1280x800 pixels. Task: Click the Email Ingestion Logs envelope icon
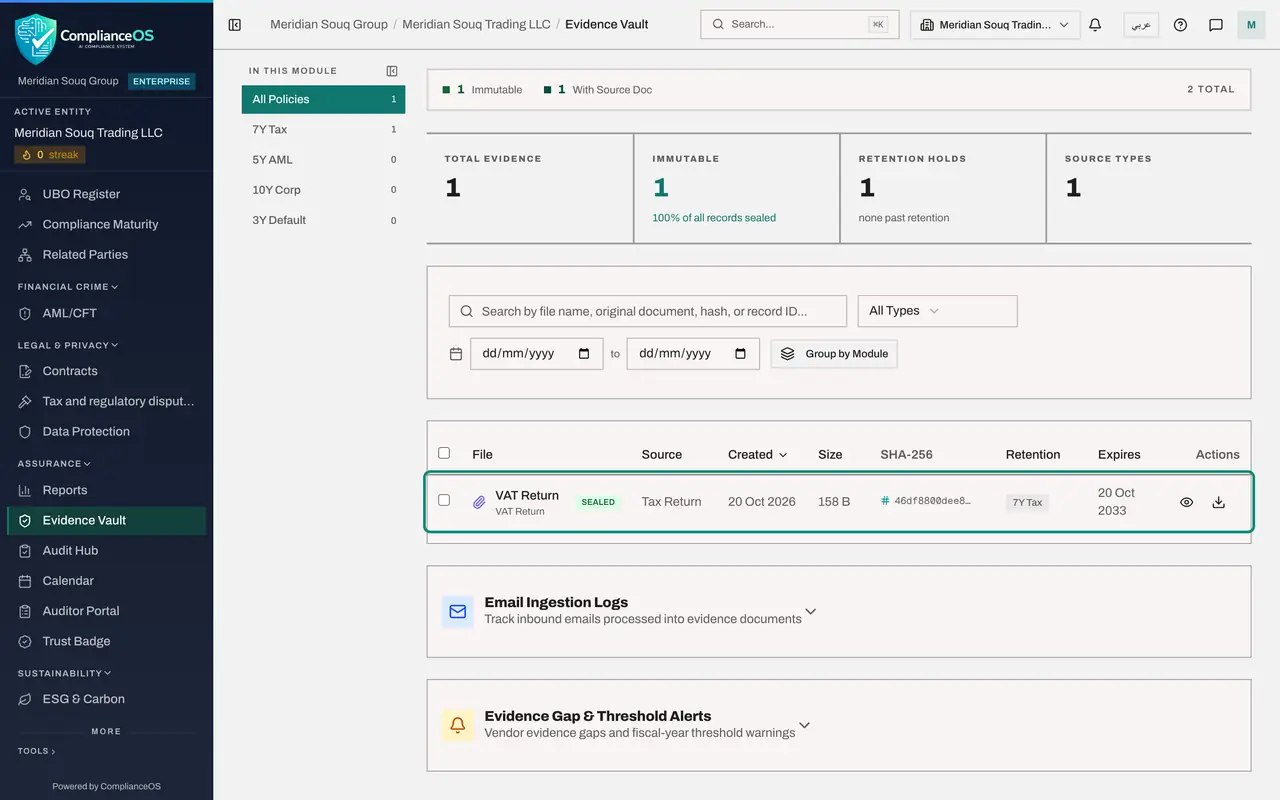click(458, 612)
